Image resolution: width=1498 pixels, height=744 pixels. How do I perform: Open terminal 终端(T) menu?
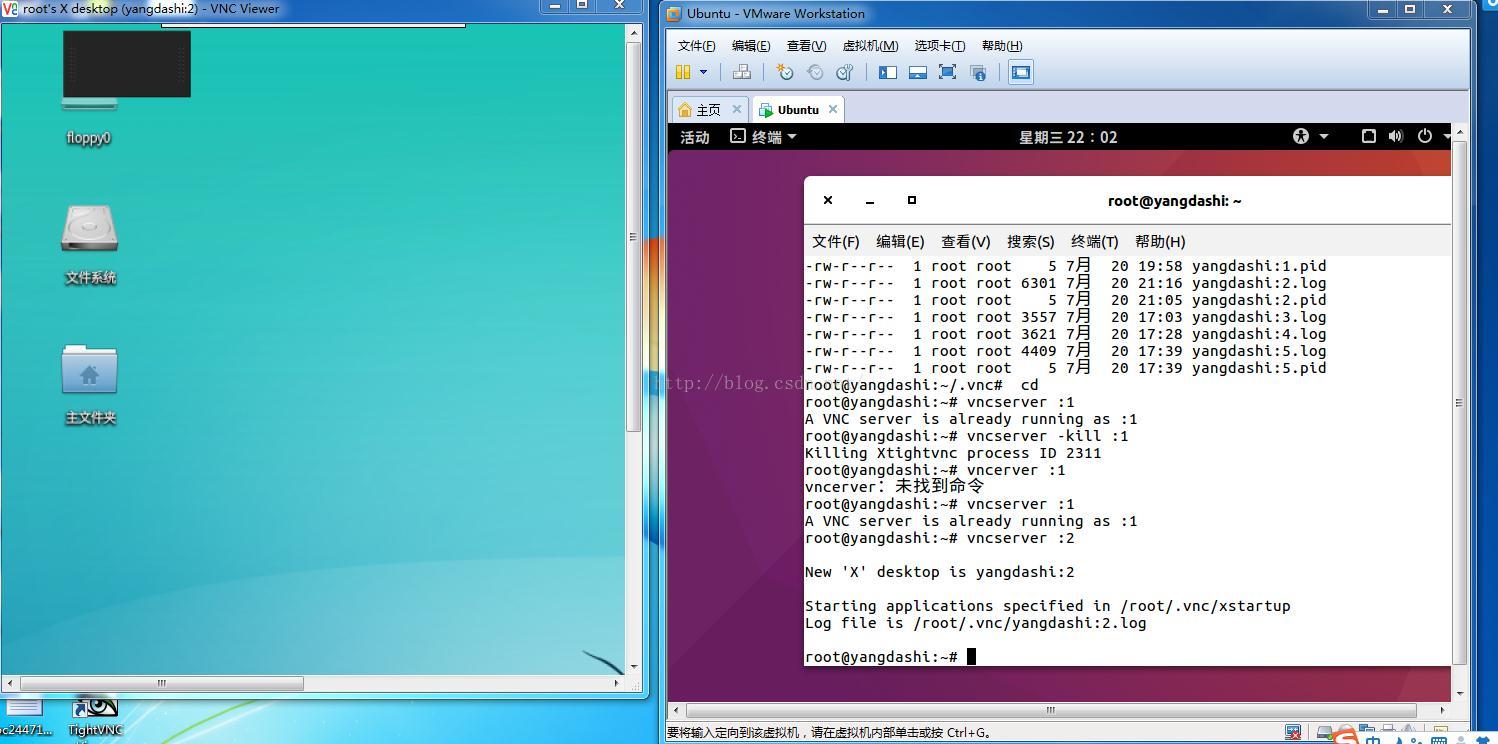tap(1094, 241)
